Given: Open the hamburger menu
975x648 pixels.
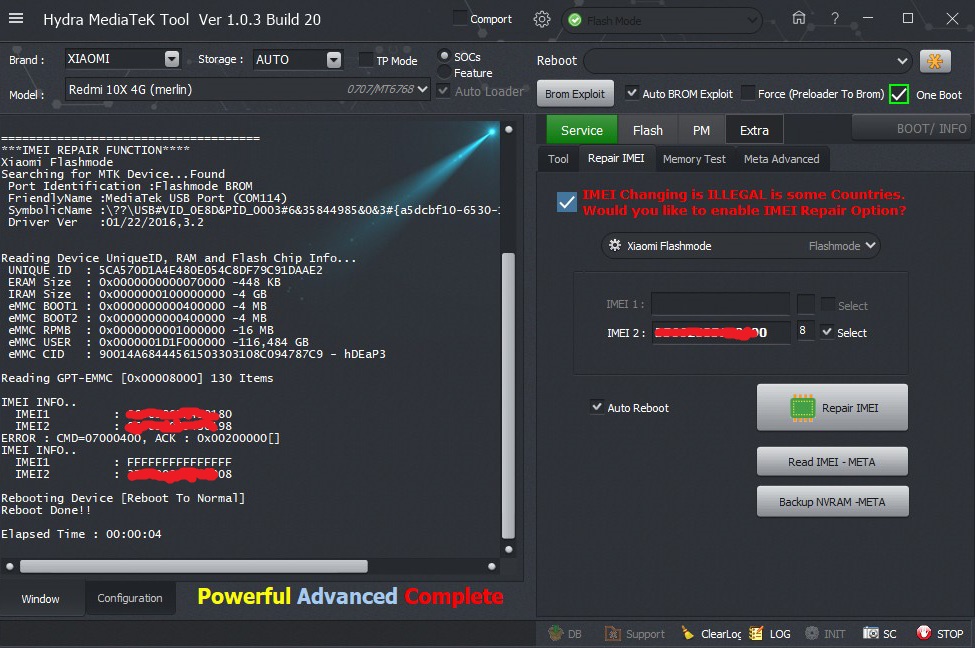Looking at the screenshot, I should tap(16, 18).
